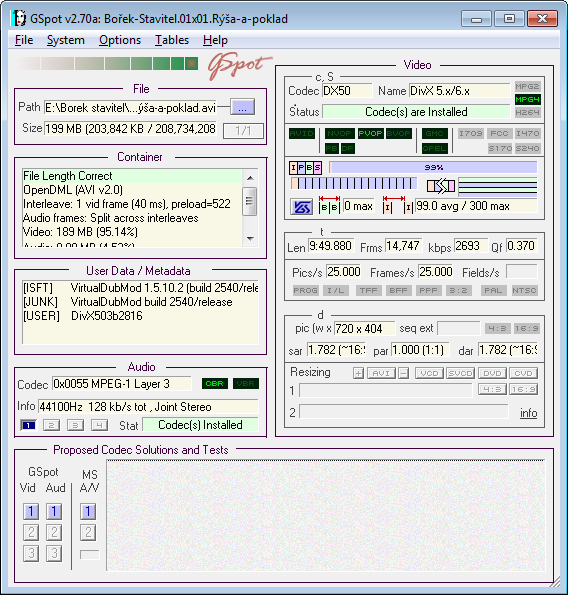Click the NTSC indicator
Image resolution: width=572 pixels, height=606 pixels.
[x=524, y=291]
